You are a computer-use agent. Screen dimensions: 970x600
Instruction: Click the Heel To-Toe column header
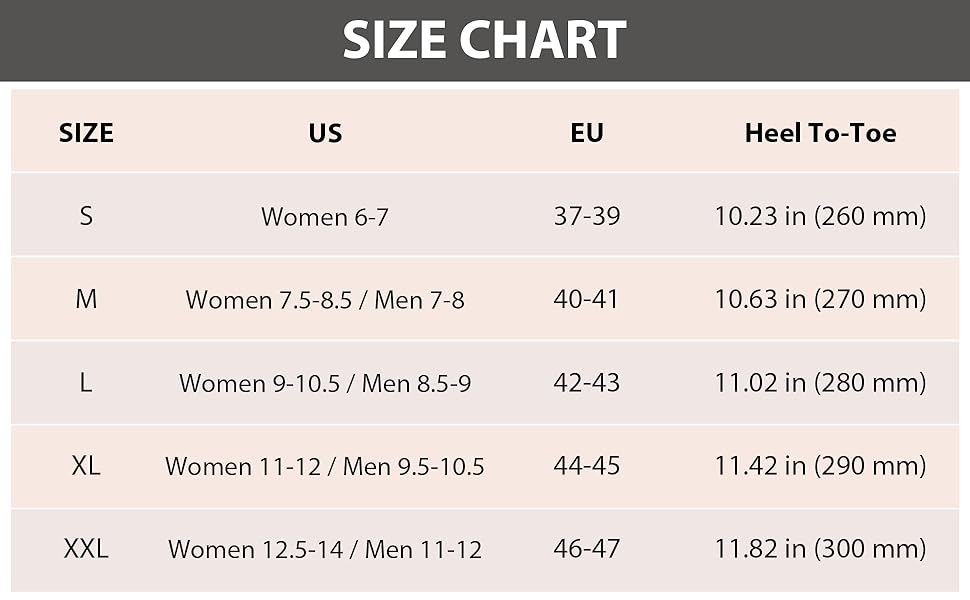coord(820,133)
